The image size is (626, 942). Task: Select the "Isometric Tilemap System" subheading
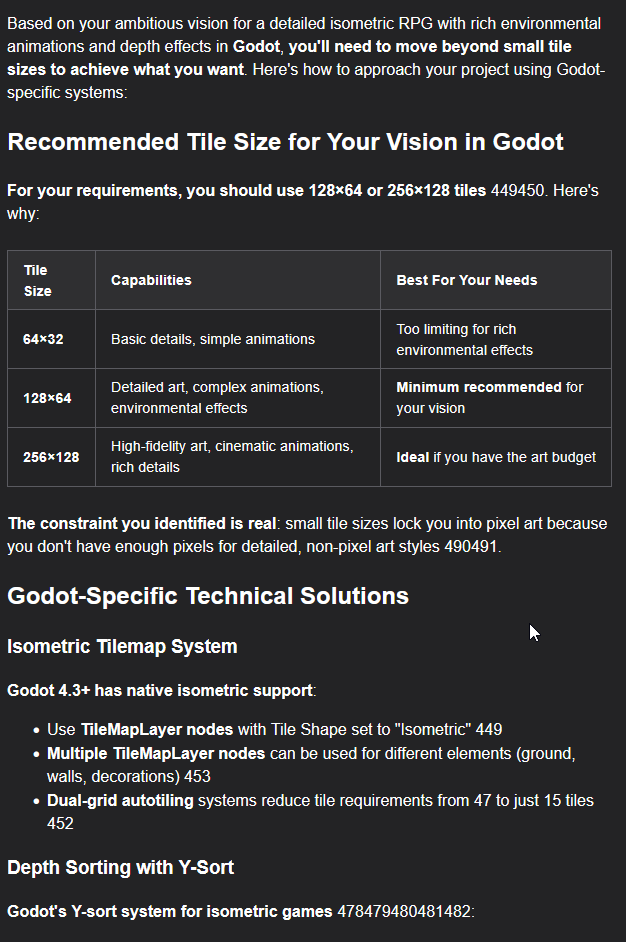(122, 646)
